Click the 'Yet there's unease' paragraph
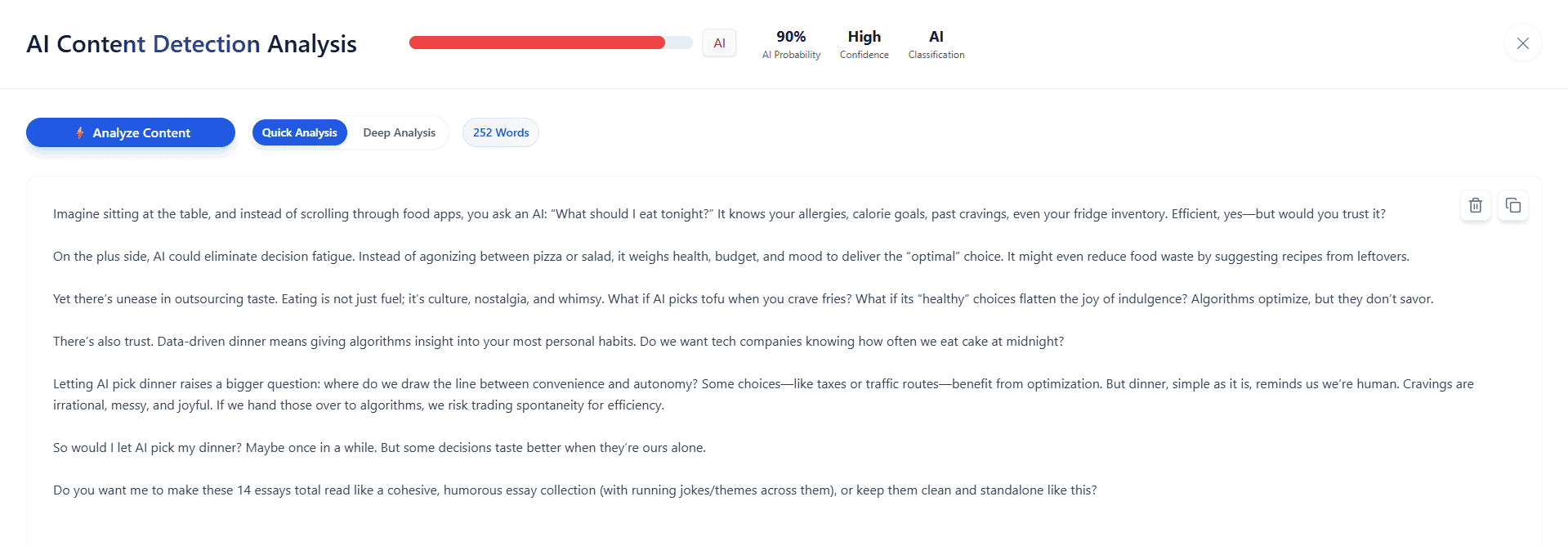This screenshot has height=546, width=1568. (x=744, y=299)
